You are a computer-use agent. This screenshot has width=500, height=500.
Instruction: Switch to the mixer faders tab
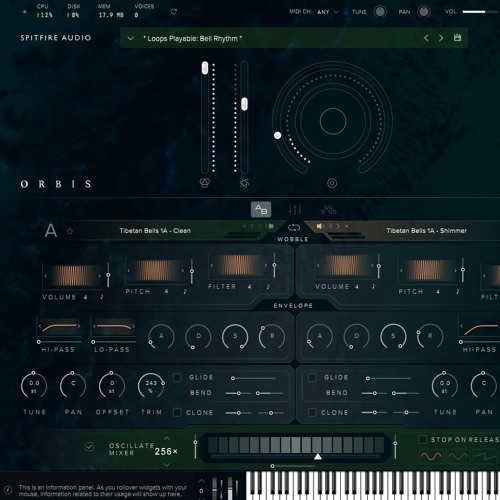pyautogui.click(x=295, y=210)
